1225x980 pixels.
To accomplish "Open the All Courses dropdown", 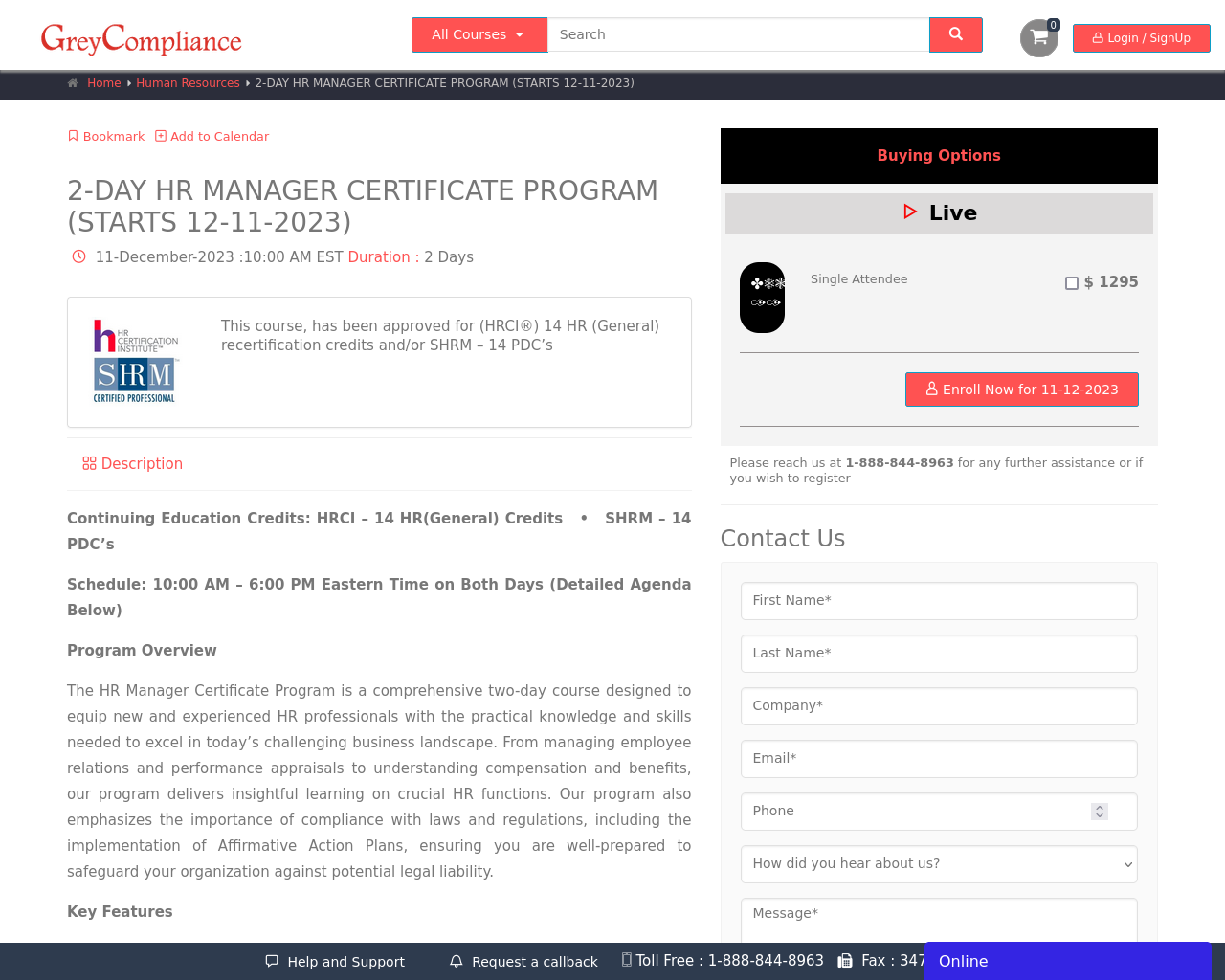I will [479, 34].
